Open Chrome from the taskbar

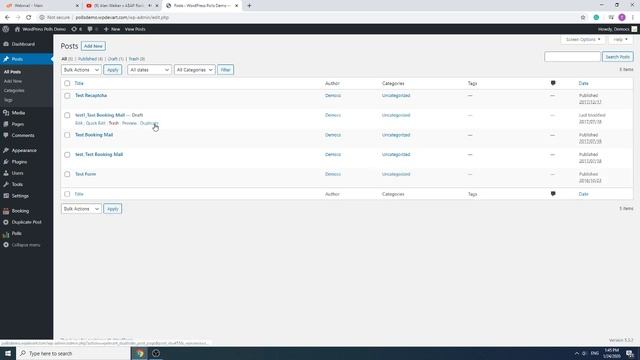tap(140, 353)
